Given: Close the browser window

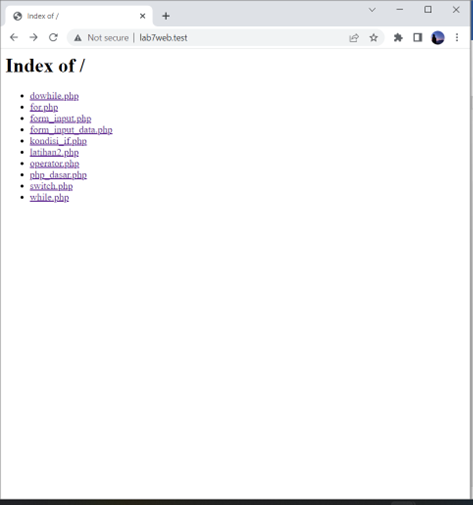Looking at the screenshot, I should (x=456, y=10).
